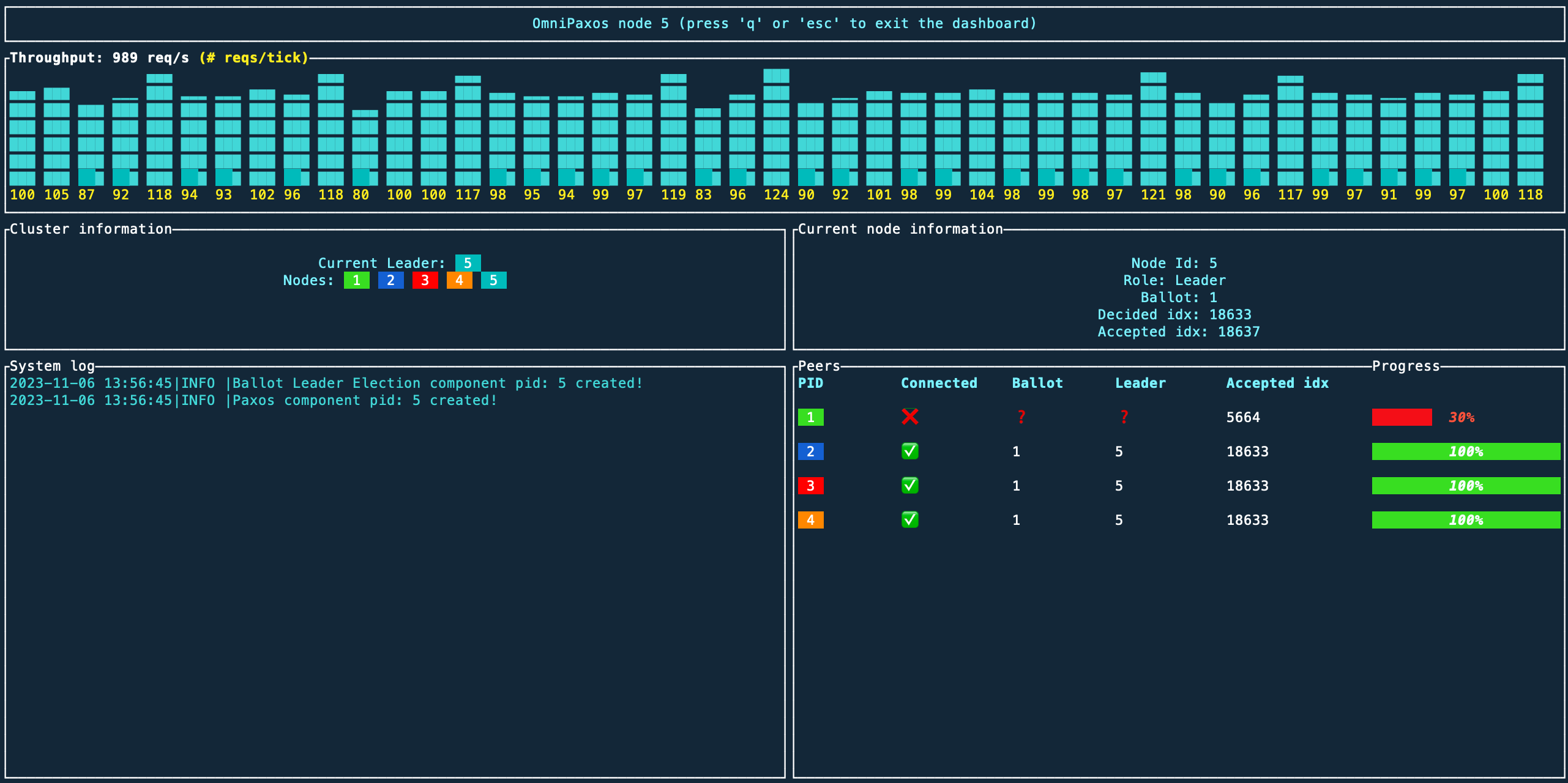Click the red X disconnected icon for peer 1
Screen dimensions: 1568x783
(910, 417)
